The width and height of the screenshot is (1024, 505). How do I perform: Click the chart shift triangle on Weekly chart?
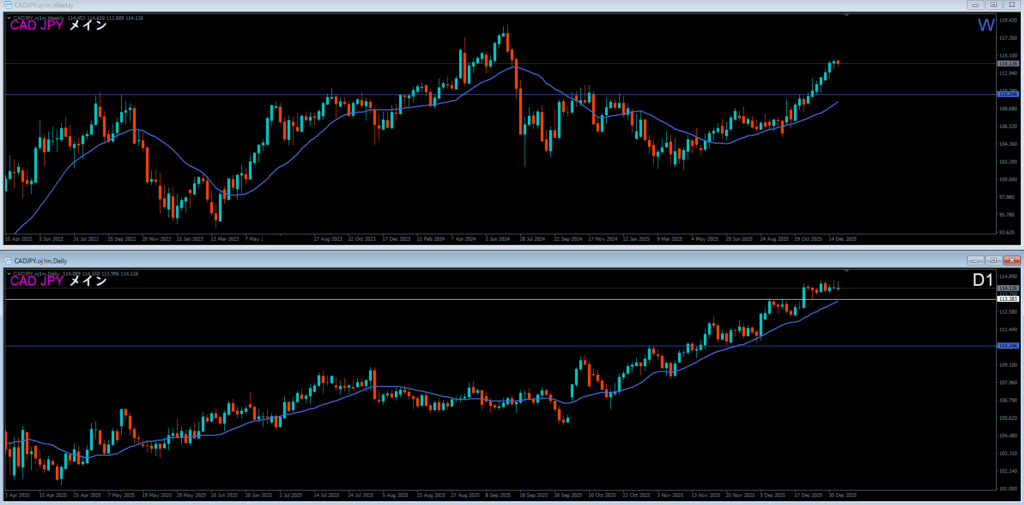847,15
